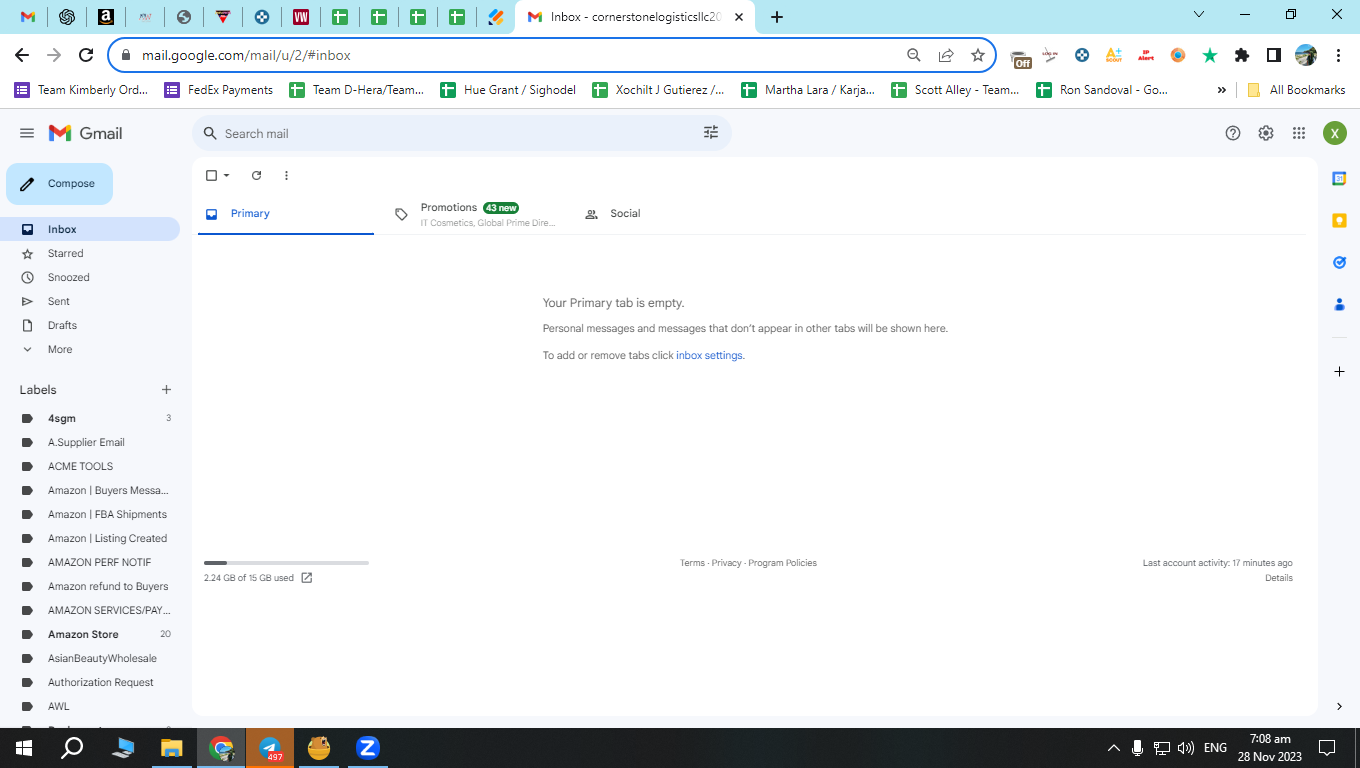
Task: Open the FedEx Payments bookmark
Action: (x=219, y=90)
